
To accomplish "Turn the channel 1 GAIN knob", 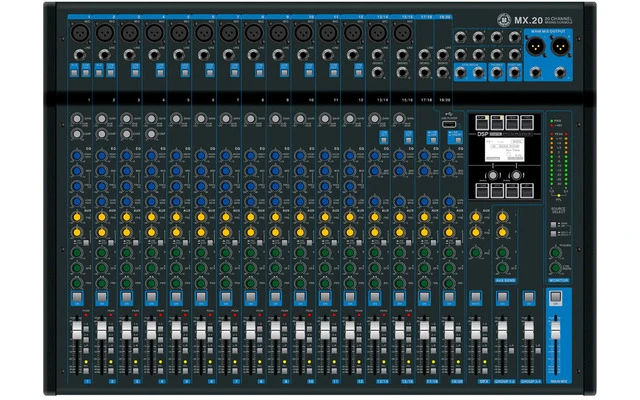I will [x=76, y=119].
